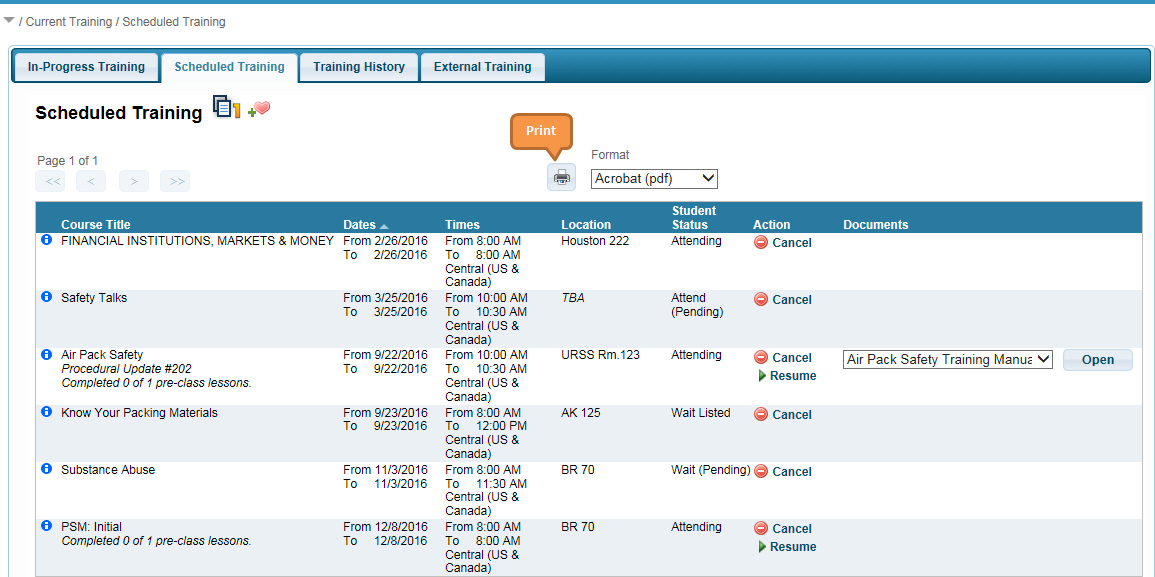Viewport: 1155px width, 577px height.
Task: Click the next page arrow button
Action: click(x=133, y=181)
